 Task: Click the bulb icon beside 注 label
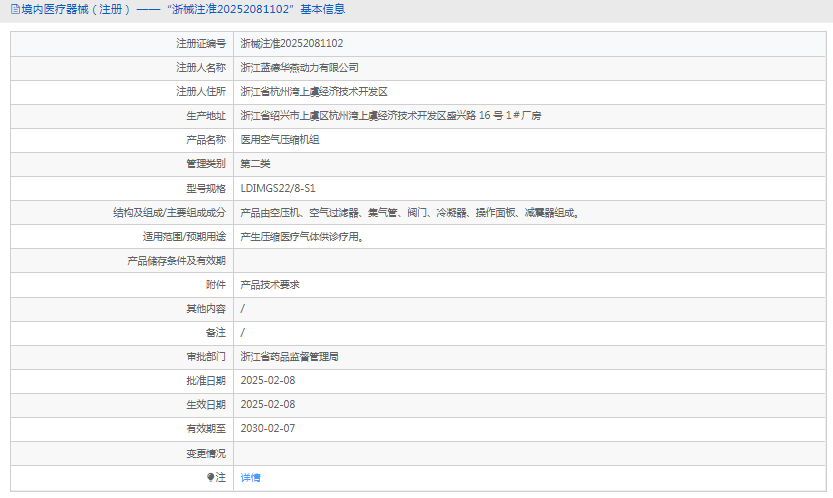pyautogui.click(x=210, y=477)
